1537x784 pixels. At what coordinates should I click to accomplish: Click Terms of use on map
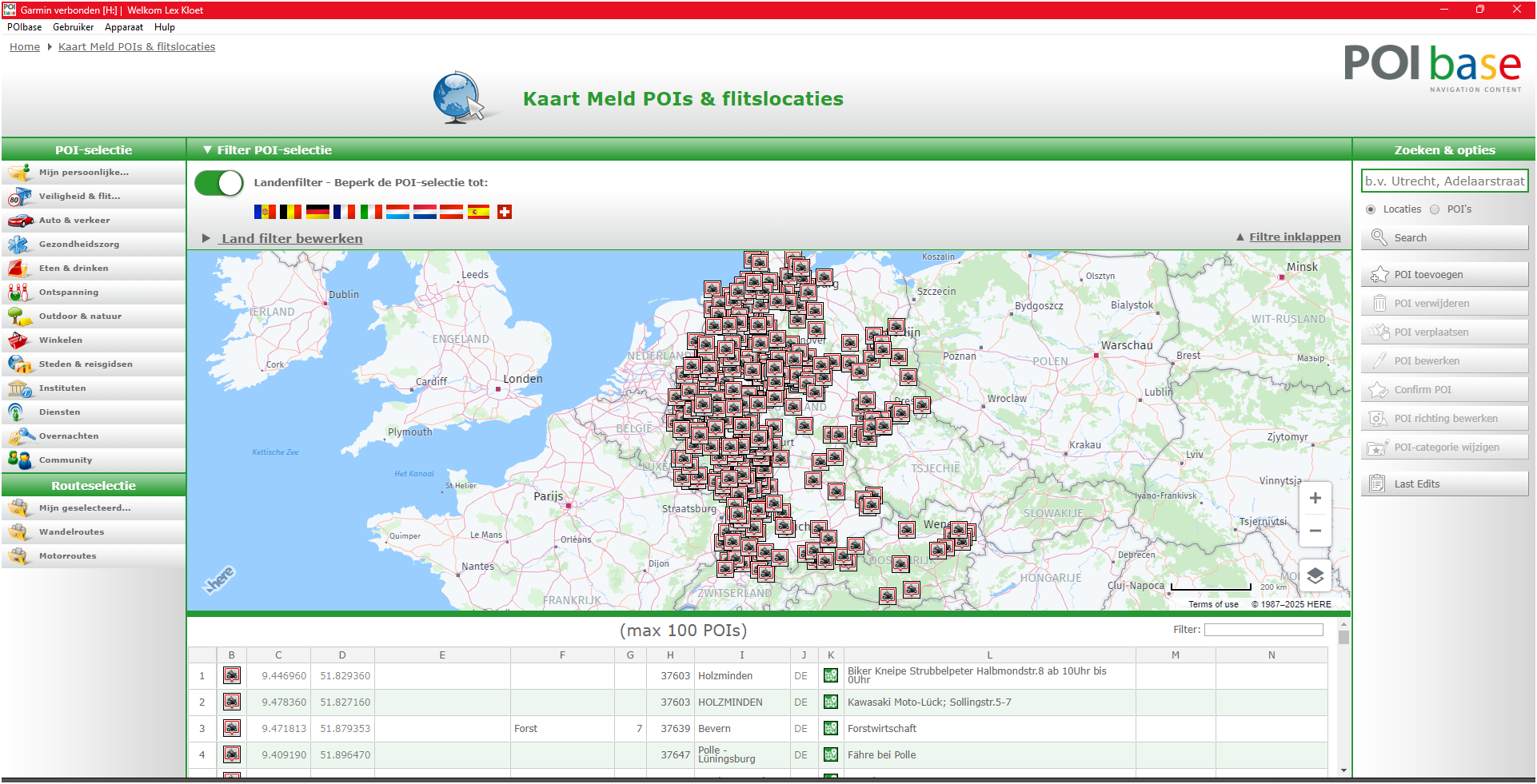click(1213, 605)
